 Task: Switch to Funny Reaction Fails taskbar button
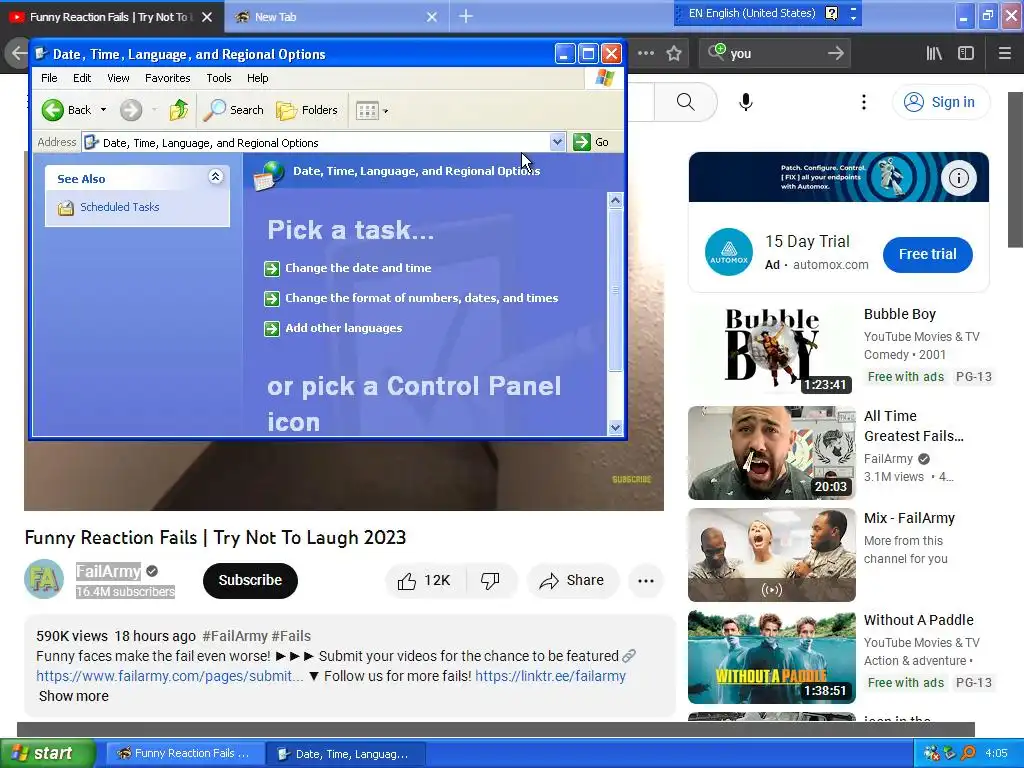[185, 753]
